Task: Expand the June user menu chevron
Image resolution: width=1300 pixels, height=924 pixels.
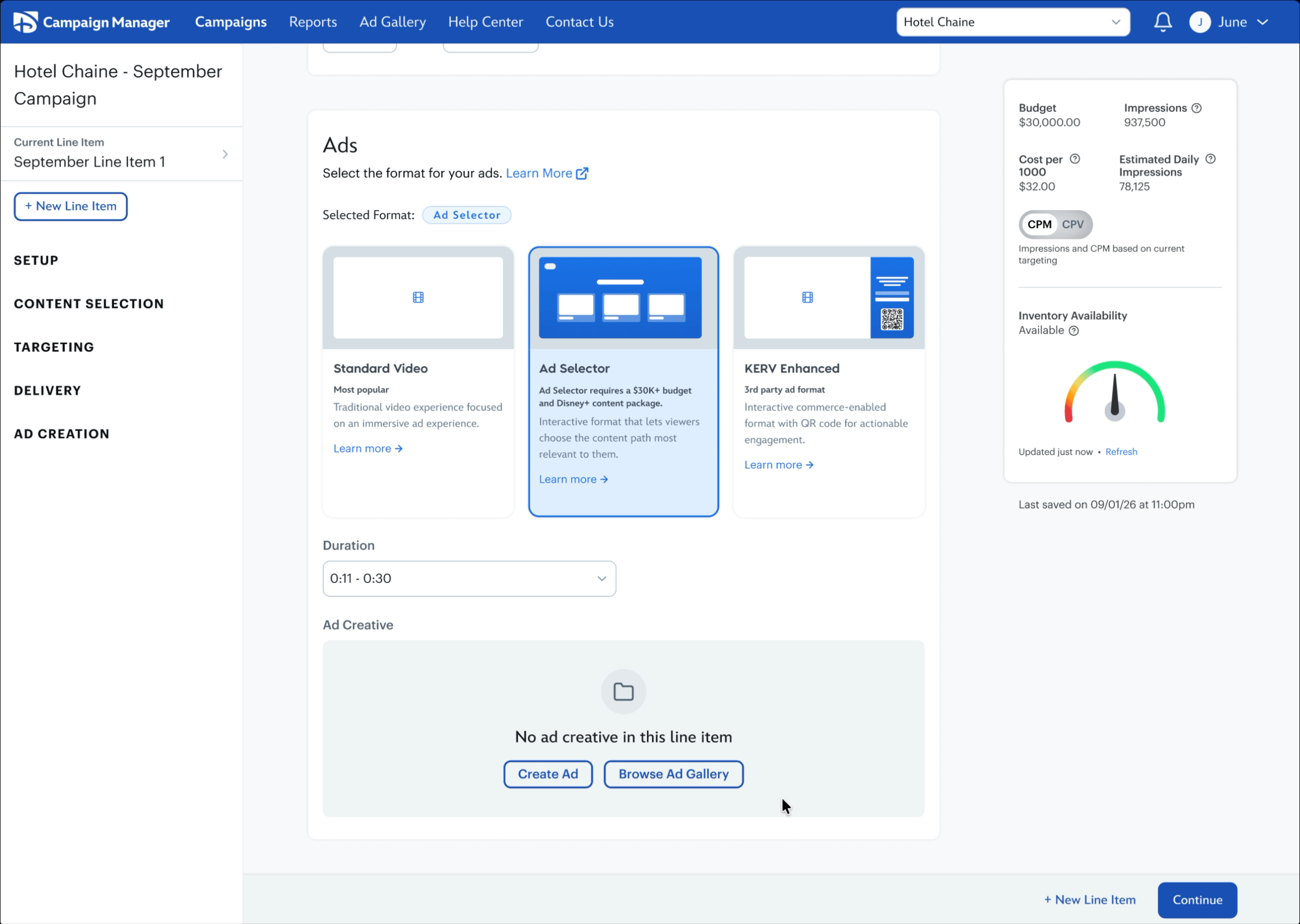Action: (x=1262, y=22)
